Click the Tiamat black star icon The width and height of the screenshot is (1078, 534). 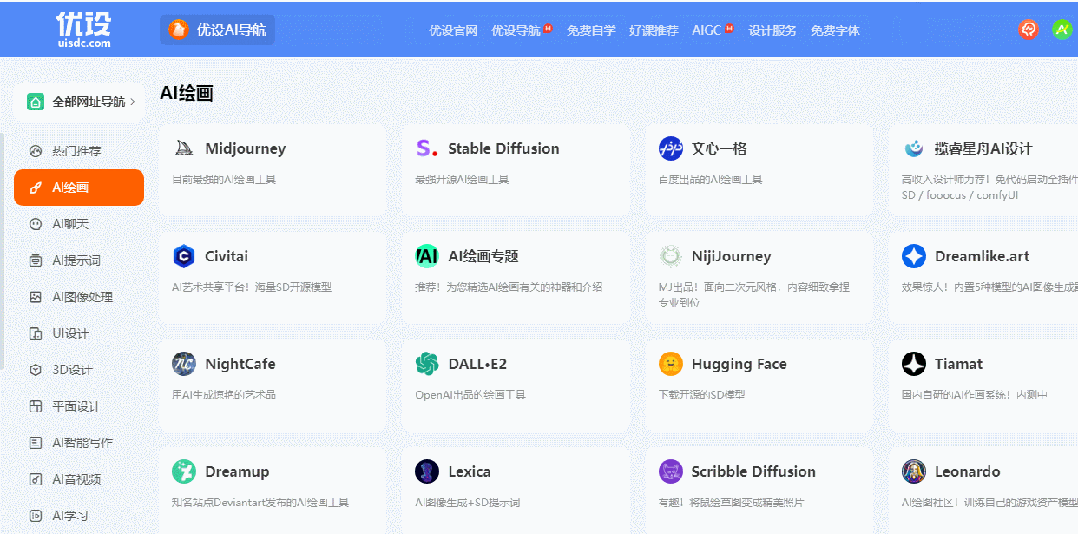coord(914,364)
